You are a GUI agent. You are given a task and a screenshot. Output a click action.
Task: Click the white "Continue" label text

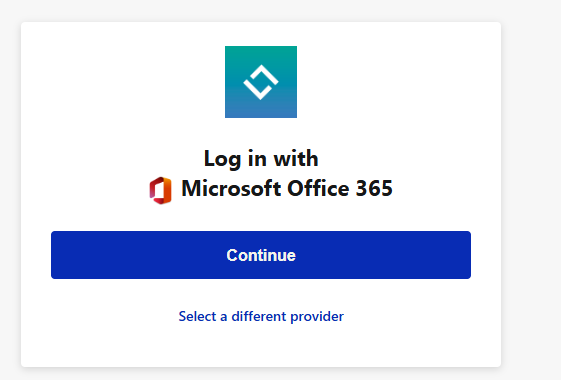point(261,255)
